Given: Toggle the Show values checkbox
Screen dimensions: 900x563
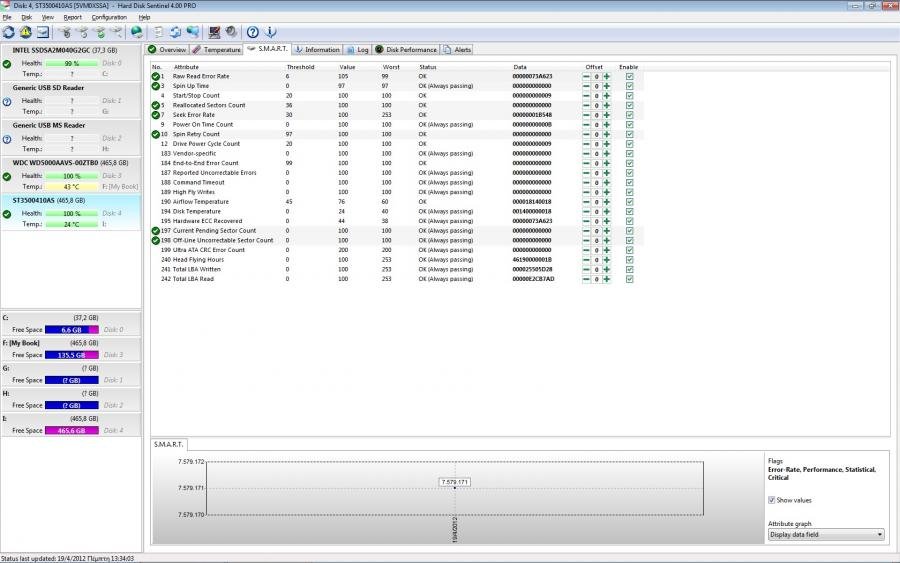Looking at the screenshot, I should (772, 500).
